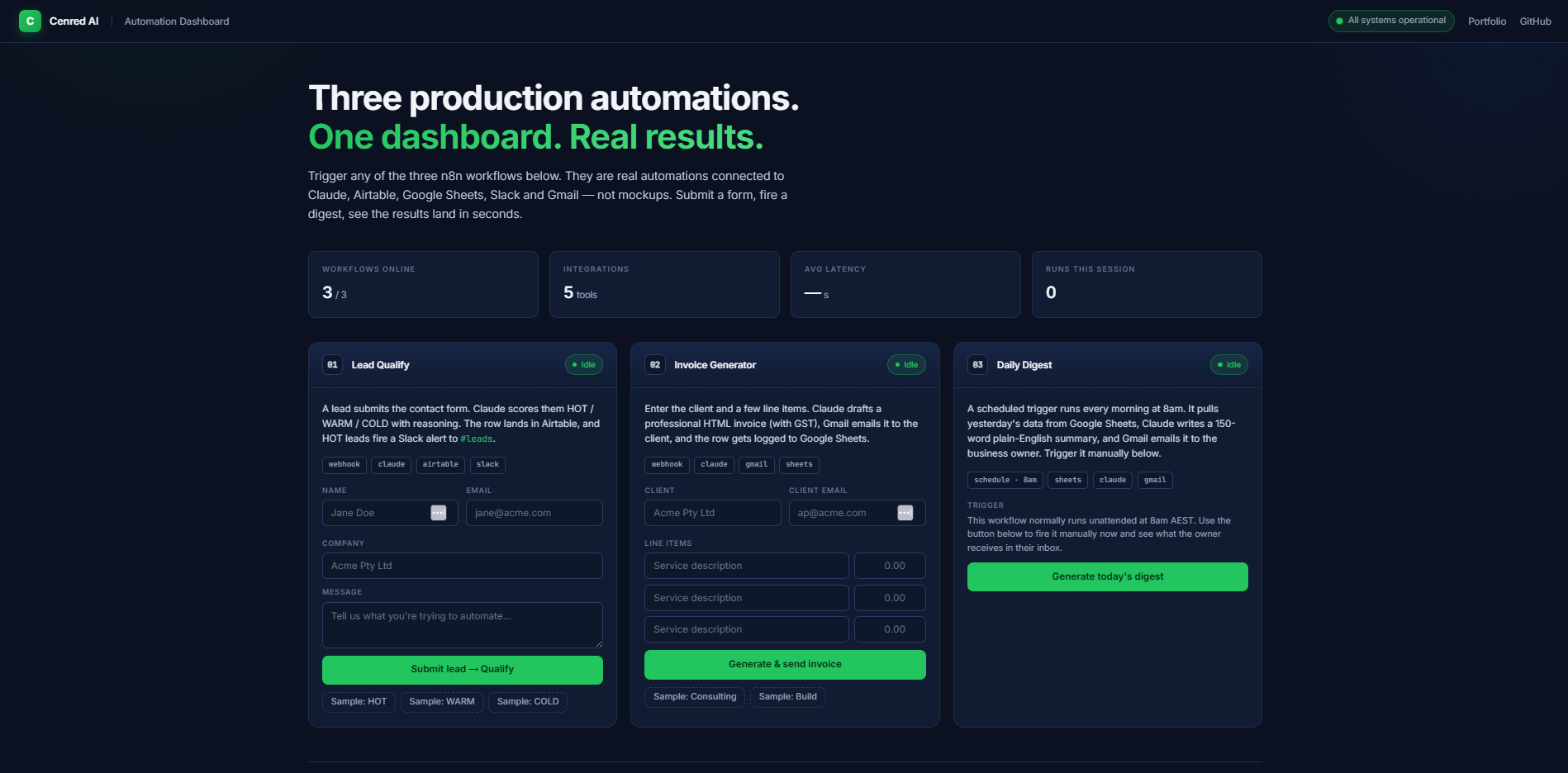The image size is (1568, 773).
Task: Click the #leads channel reference
Action: click(x=477, y=439)
